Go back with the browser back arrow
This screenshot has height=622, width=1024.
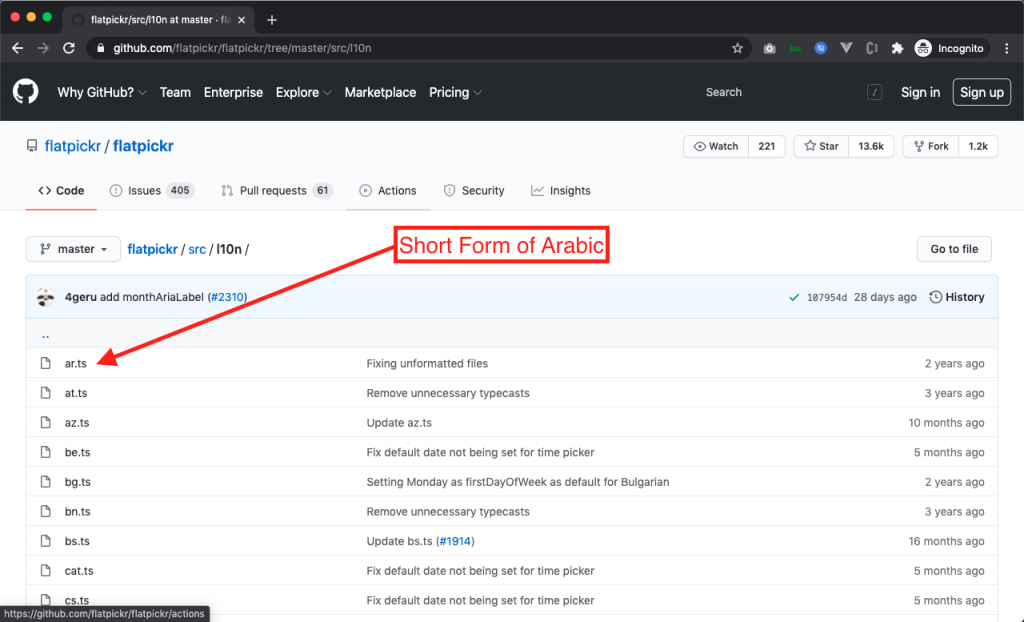[18, 48]
